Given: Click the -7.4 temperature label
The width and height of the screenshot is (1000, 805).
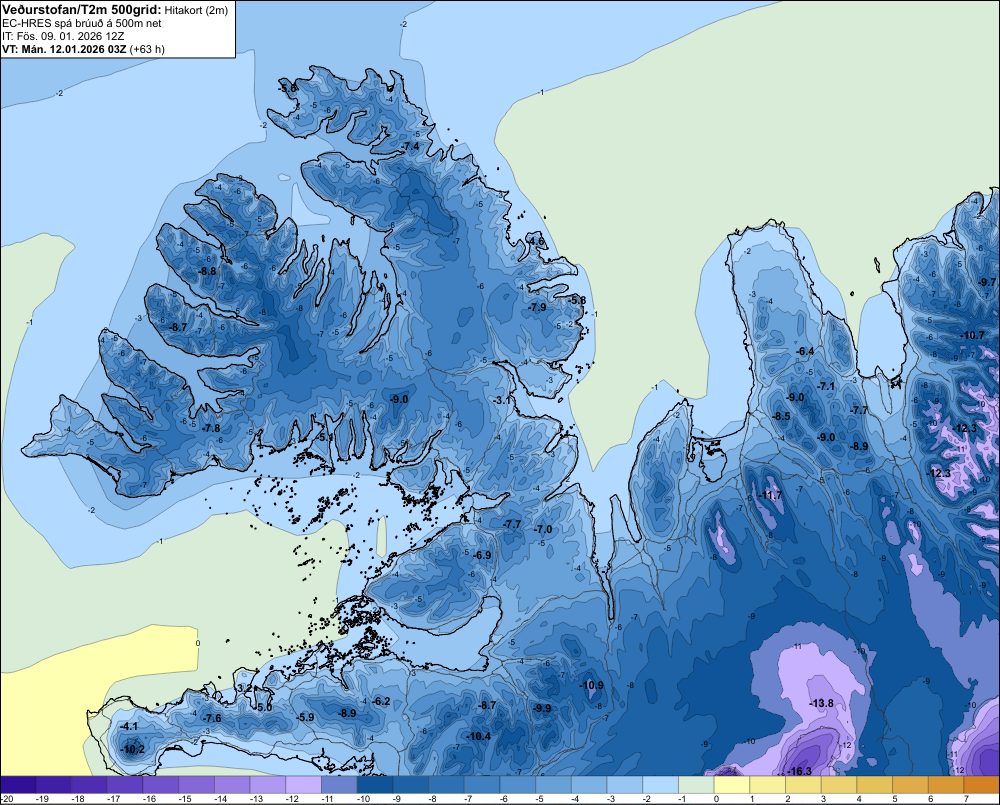Looking at the screenshot, I should tap(410, 147).
